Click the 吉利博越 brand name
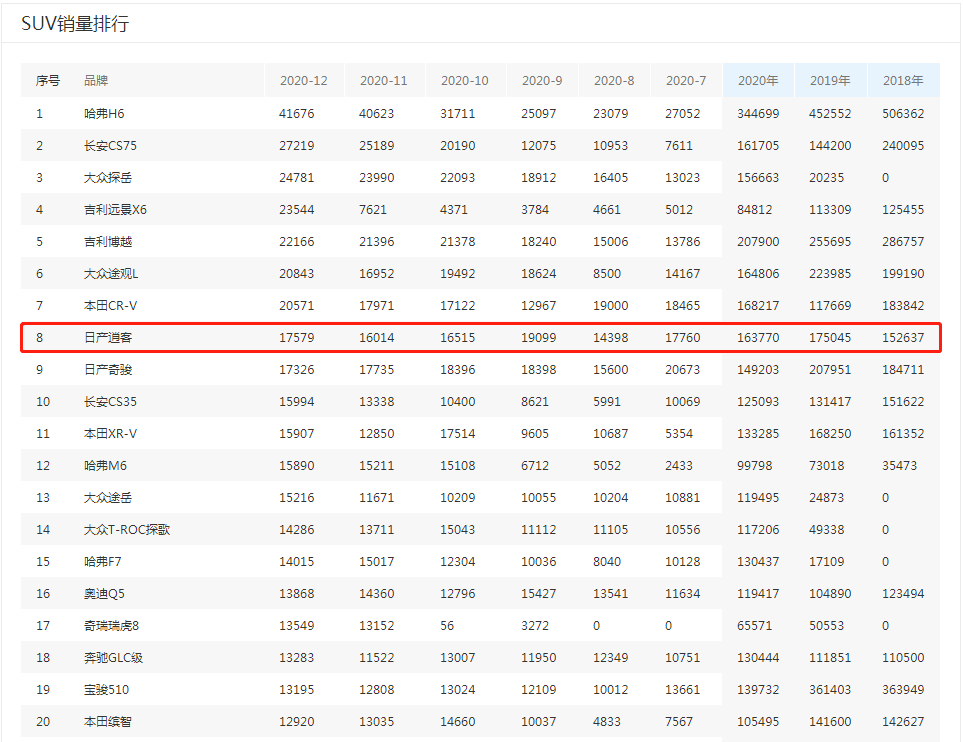The height and width of the screenshot is (742, 963). pos(108,242)
